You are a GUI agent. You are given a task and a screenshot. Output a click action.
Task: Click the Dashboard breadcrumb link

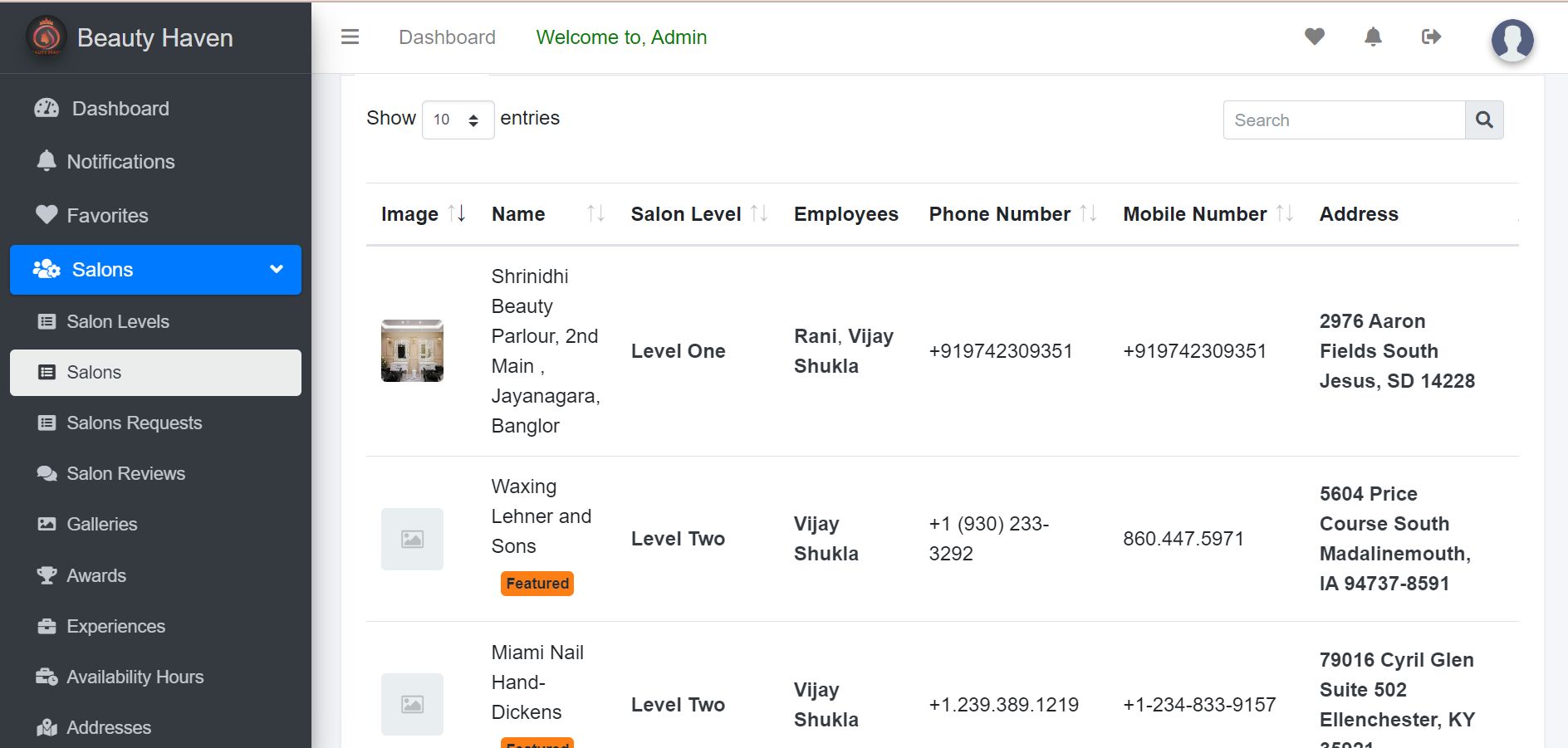pyautogui.click(x=447, y=37)
